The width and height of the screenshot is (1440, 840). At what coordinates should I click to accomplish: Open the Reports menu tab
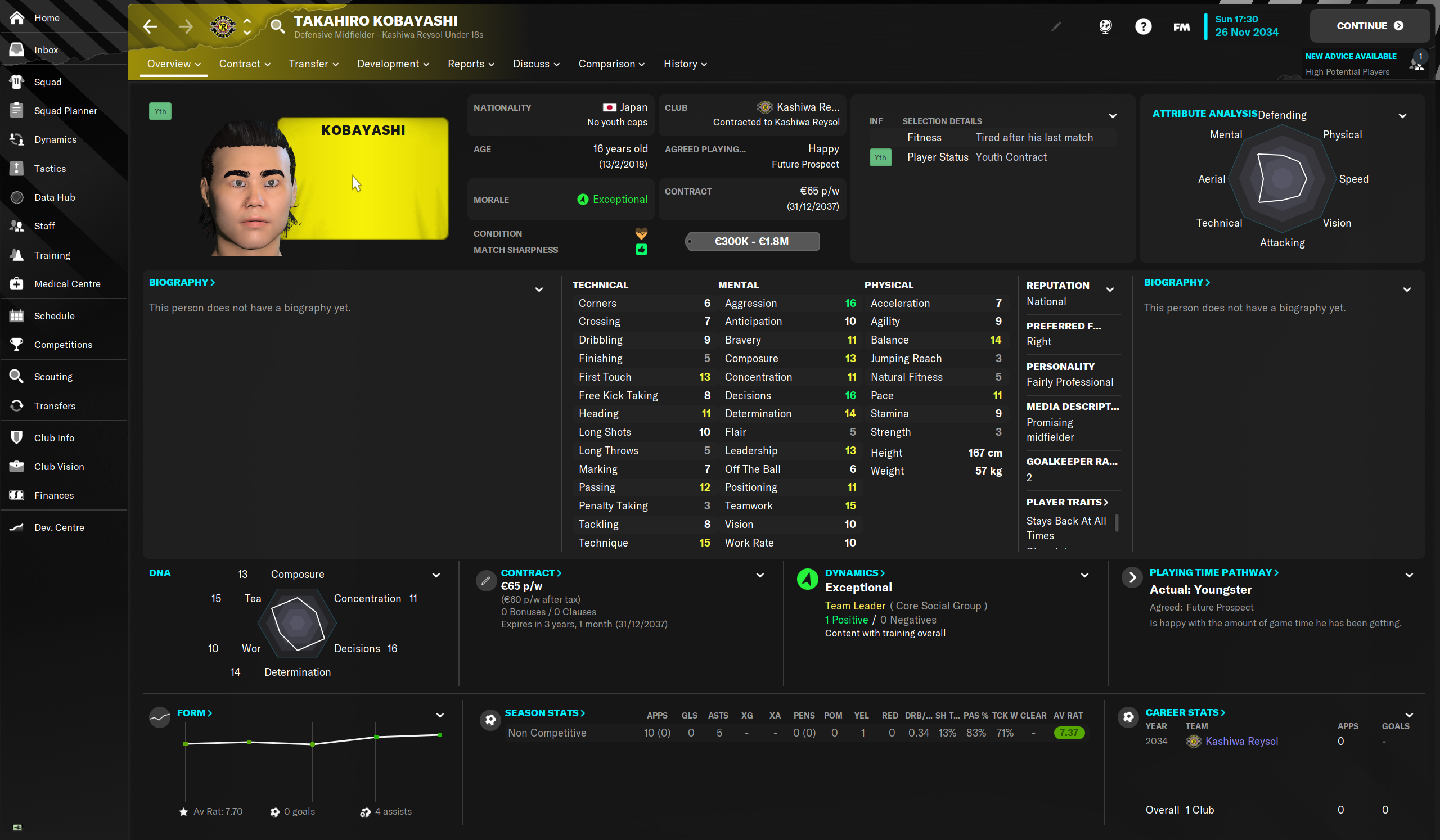pyautogui.click(x=471, y=64)
